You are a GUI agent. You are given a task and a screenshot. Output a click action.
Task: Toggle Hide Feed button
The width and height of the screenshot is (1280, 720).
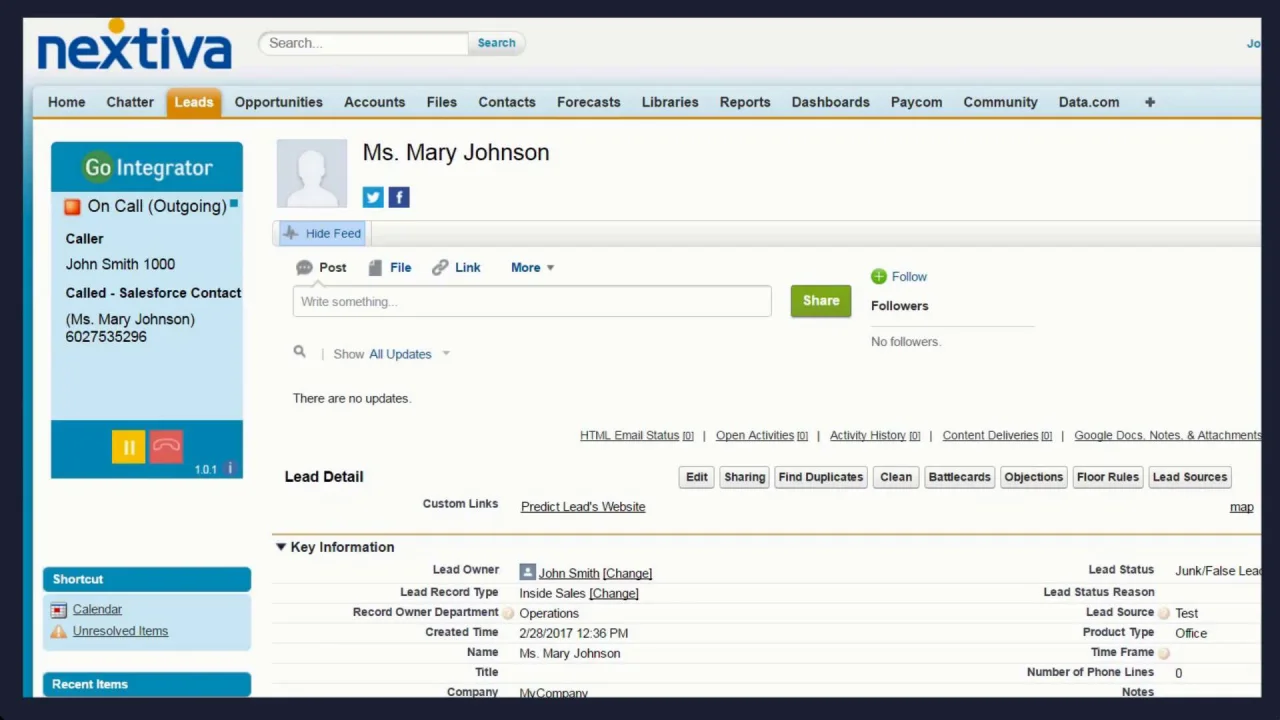(x=322, y=233)
